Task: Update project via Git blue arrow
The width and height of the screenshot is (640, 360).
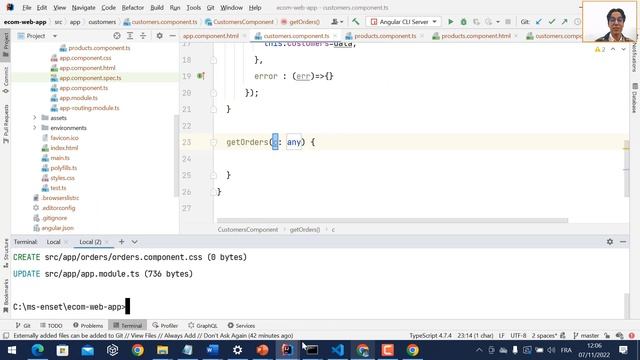Action: (539, 22)
